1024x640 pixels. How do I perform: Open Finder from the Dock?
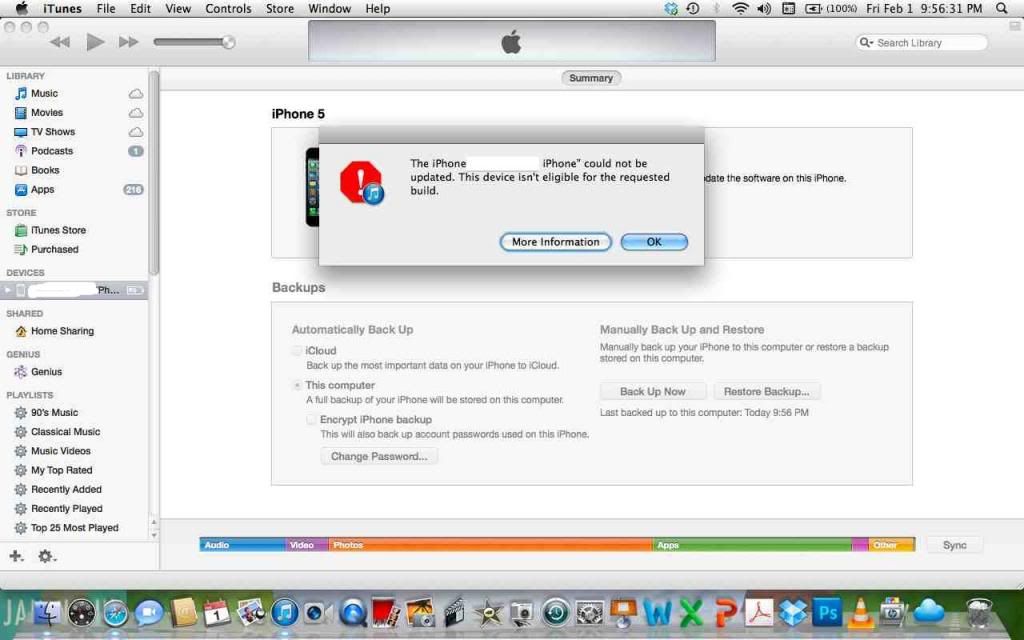[46, 612]
